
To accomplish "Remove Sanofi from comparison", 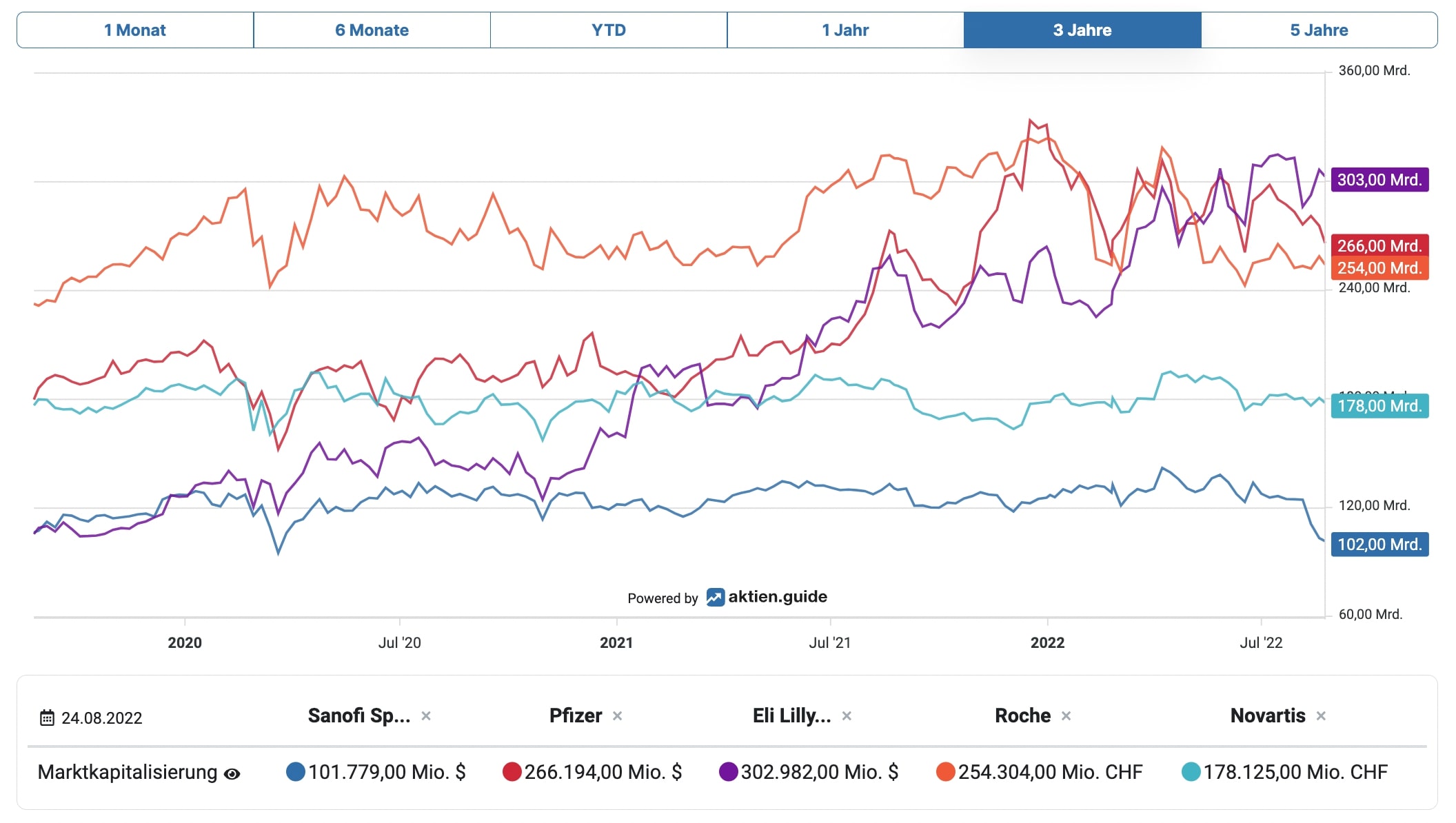I will (426, 716).
